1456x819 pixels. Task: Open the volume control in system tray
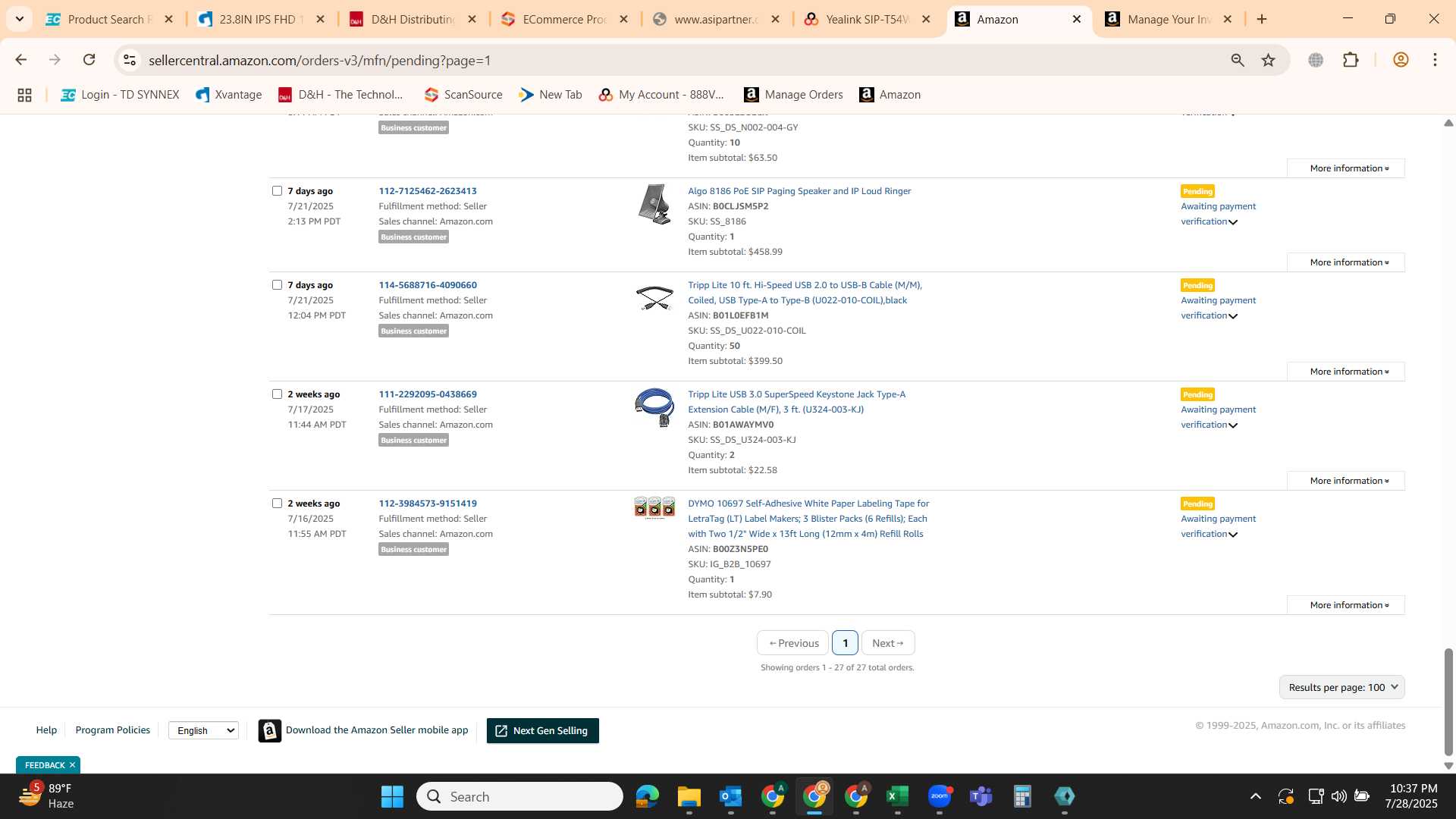(x=1339, y=796)
